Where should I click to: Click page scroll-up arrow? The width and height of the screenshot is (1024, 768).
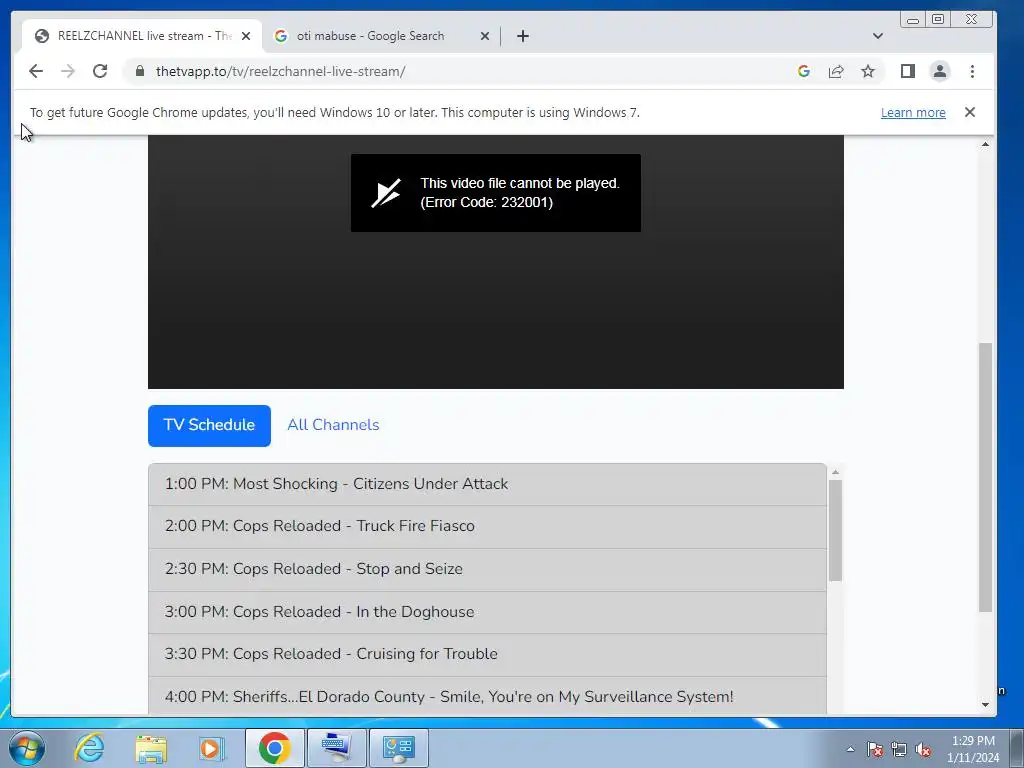point(985,144)
